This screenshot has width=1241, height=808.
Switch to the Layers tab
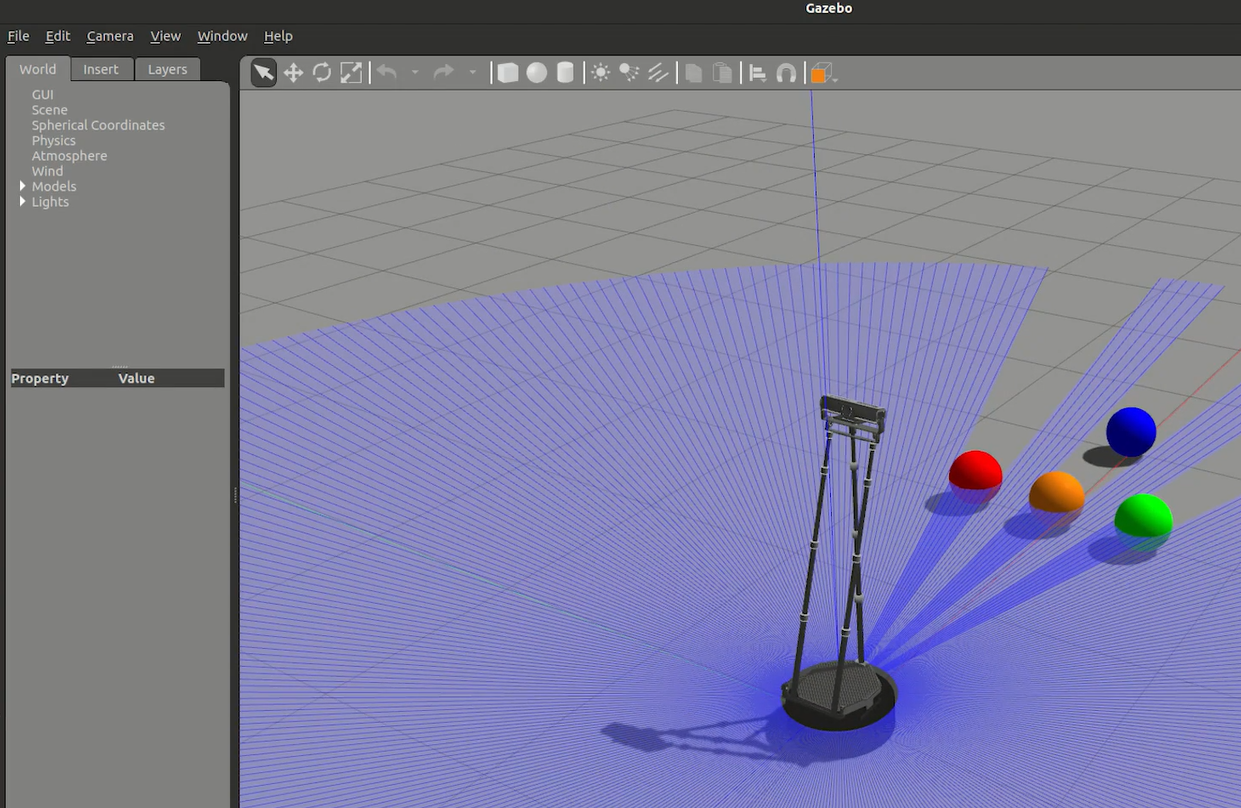pos(167,69)
